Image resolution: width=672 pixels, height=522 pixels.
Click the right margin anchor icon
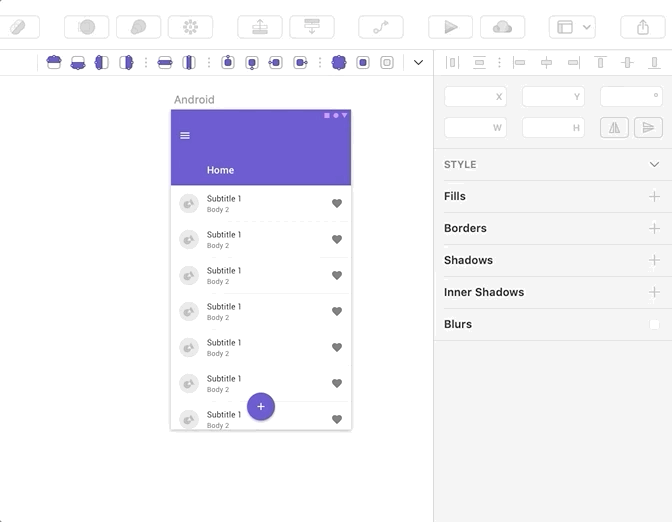(300, 63)
